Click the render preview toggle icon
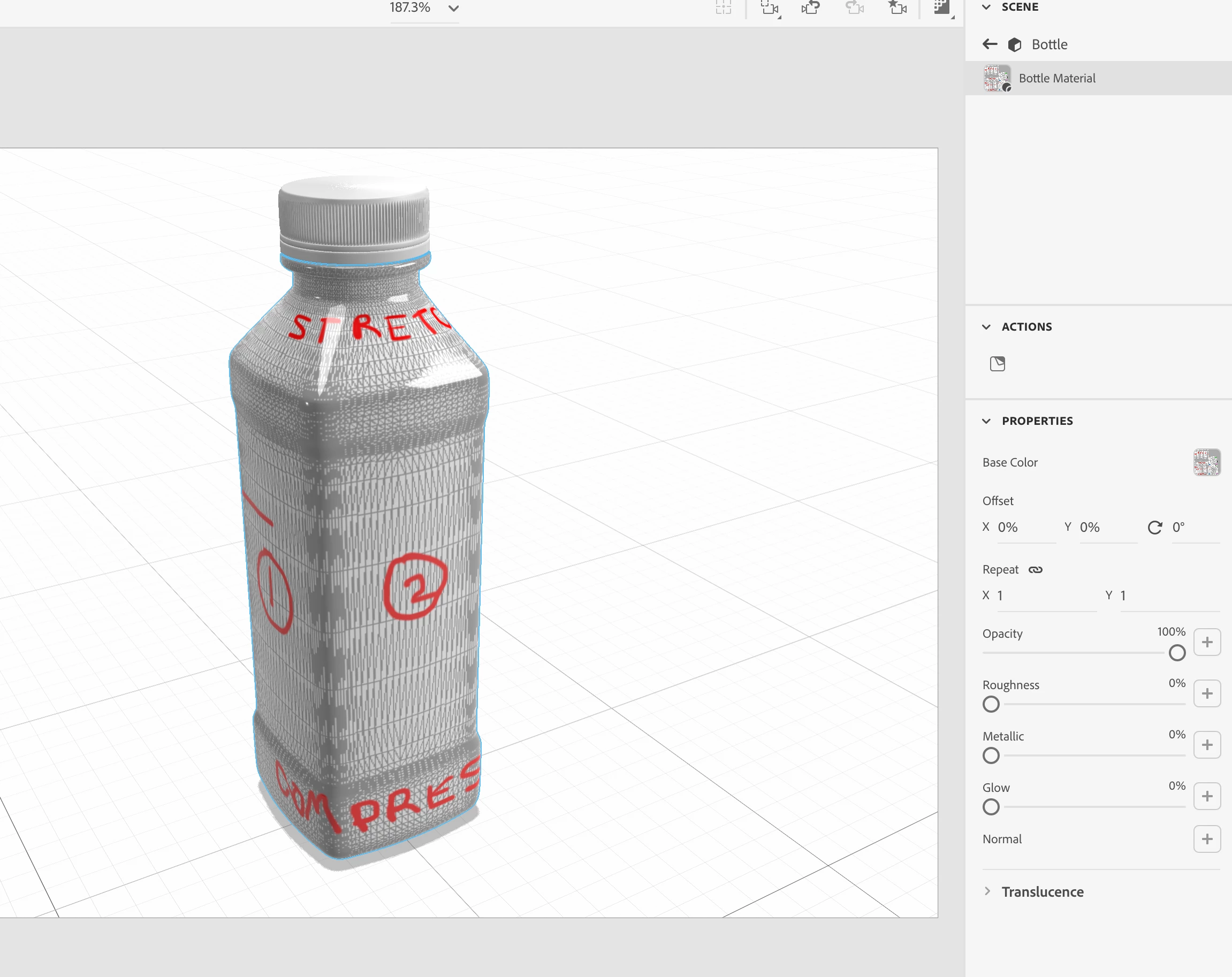1232x977 pixels. (x=941, y=8)
